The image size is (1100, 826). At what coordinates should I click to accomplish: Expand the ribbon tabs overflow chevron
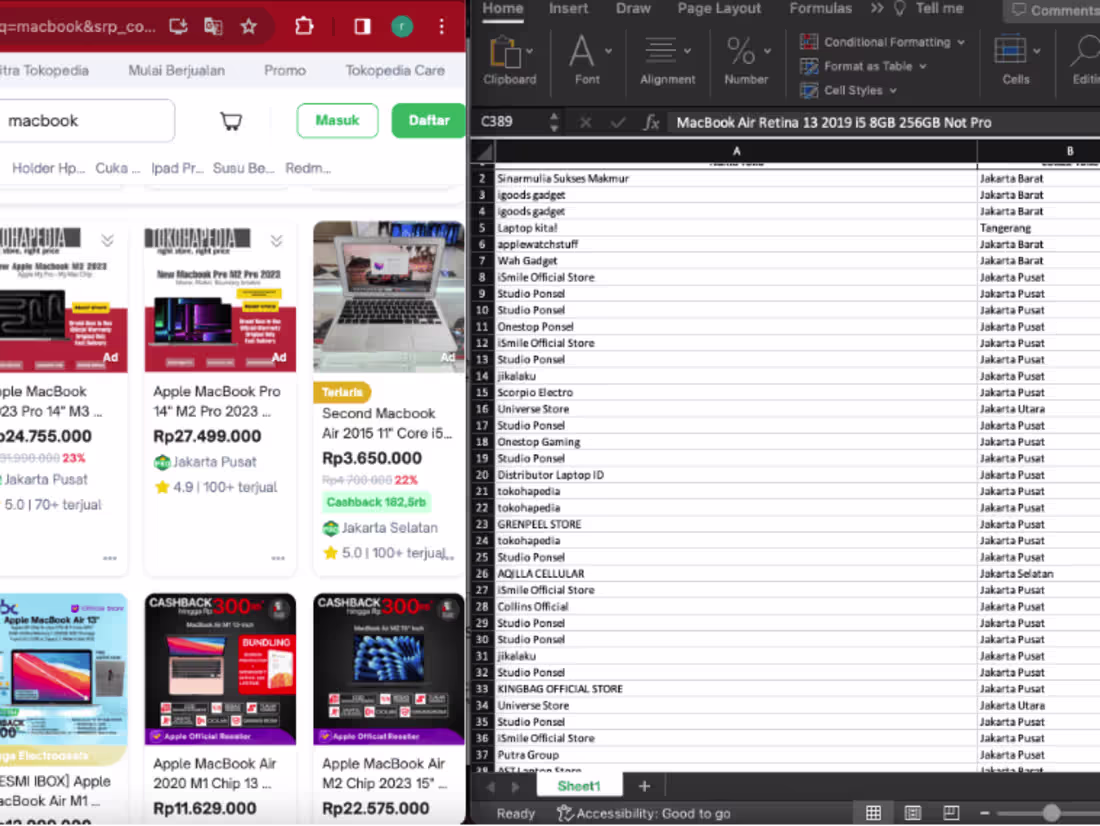pyautogui.click(x=877, y=8)
